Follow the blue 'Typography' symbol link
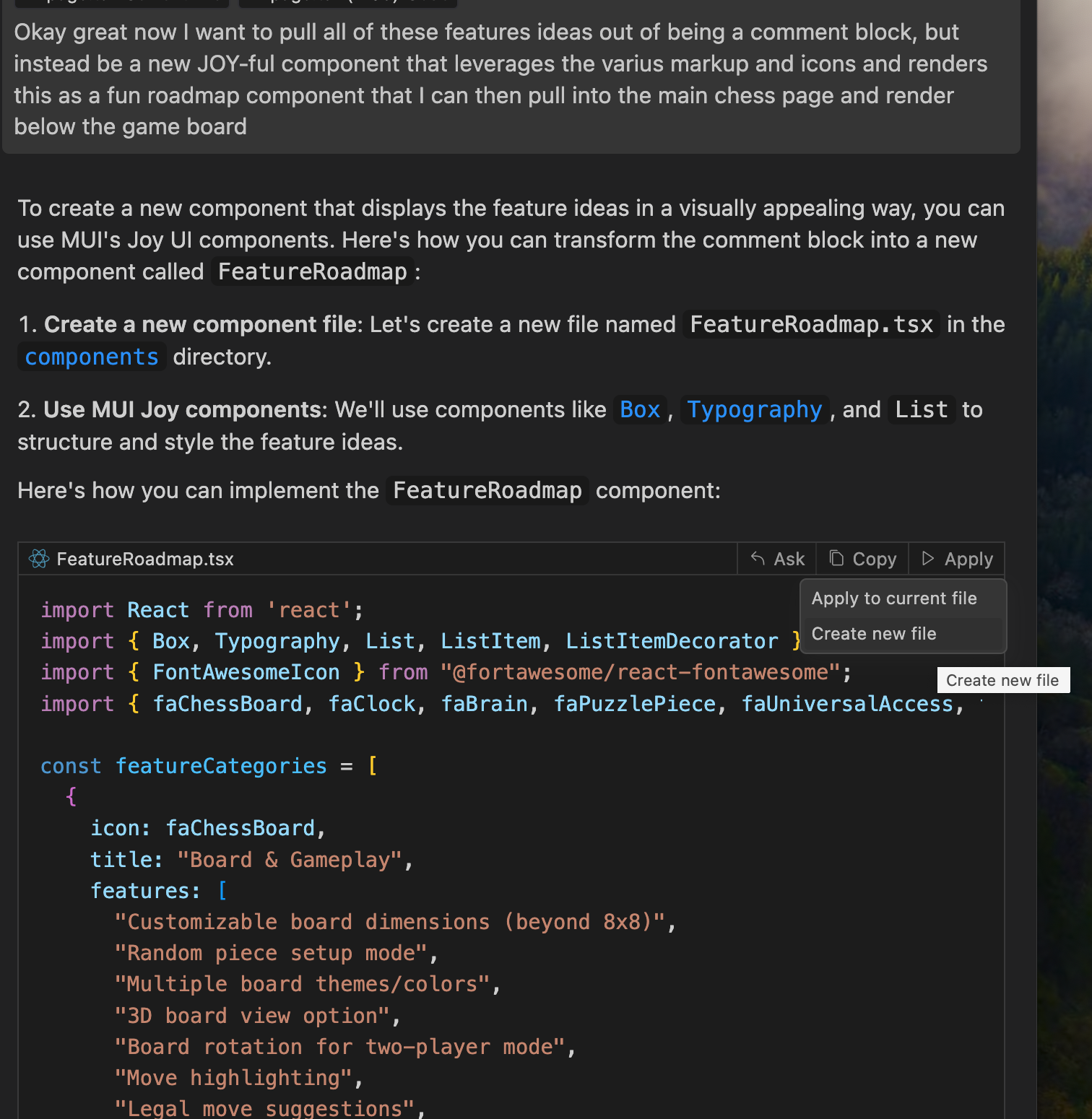The image size is (1092, 1119). point(754,410)
